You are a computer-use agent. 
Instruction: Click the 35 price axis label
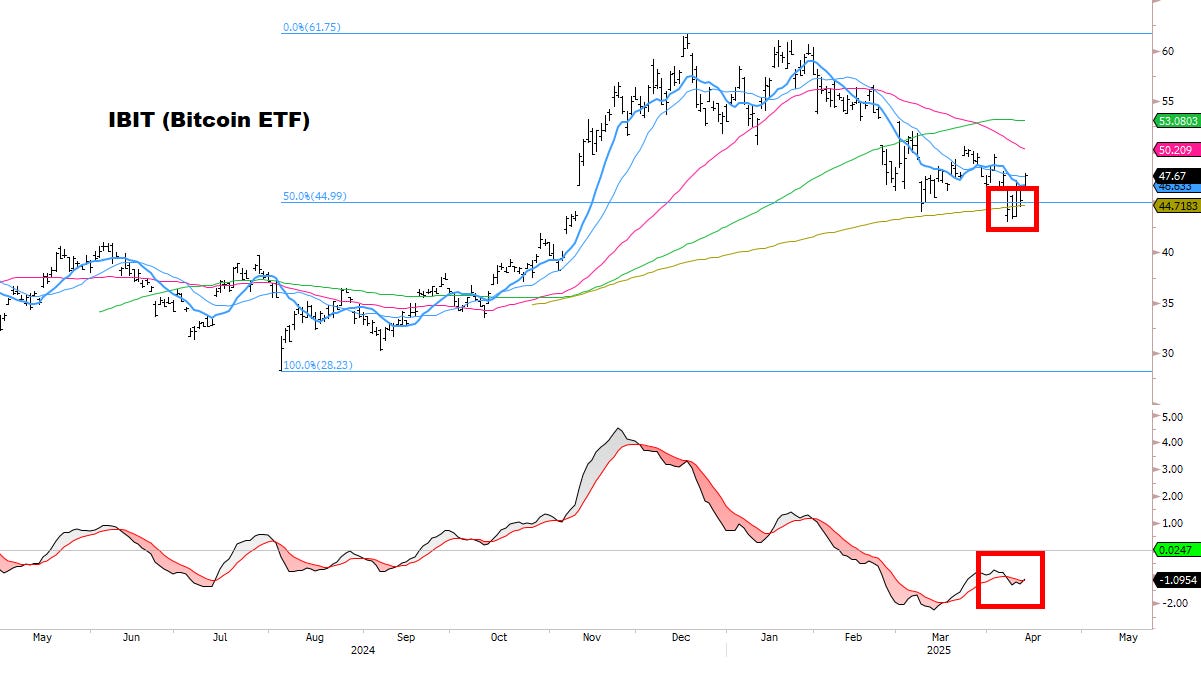pos(1166,303)
